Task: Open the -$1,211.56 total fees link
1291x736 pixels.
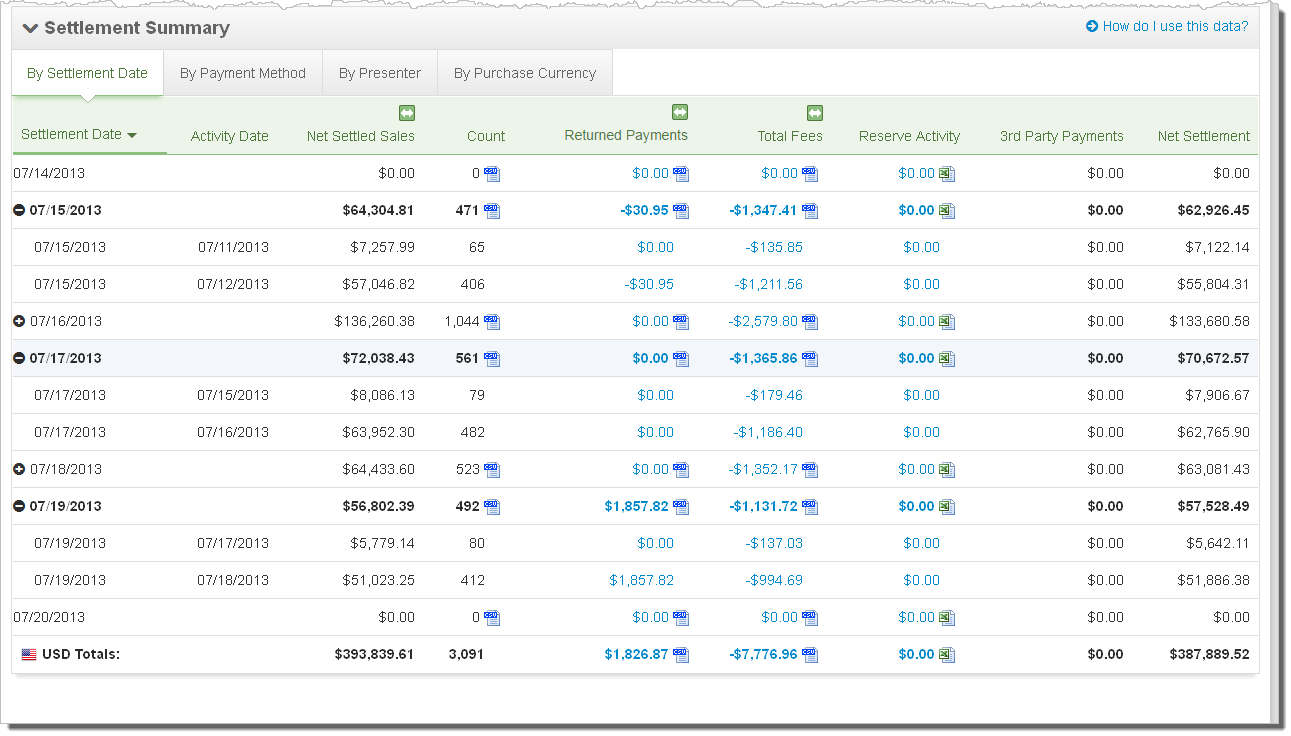Action: click(x=769, y=285)
